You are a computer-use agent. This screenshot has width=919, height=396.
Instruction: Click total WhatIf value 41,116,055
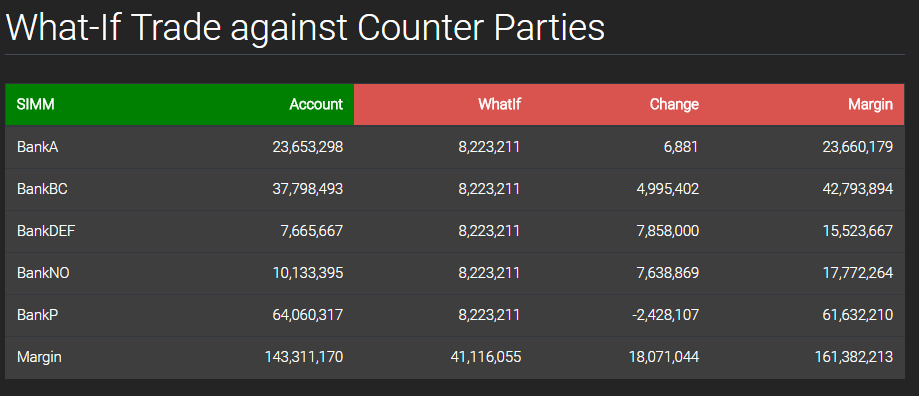tap(485, 357)
